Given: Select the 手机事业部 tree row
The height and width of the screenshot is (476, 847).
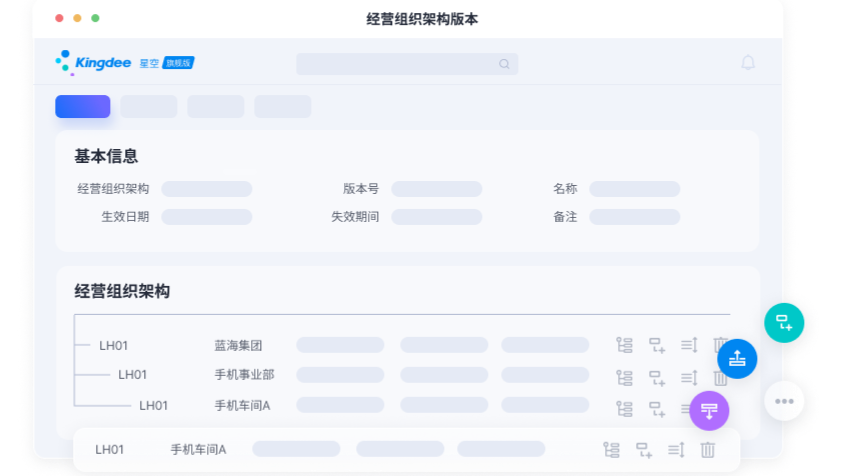Looking at the screenshot, I should point(402,375).
